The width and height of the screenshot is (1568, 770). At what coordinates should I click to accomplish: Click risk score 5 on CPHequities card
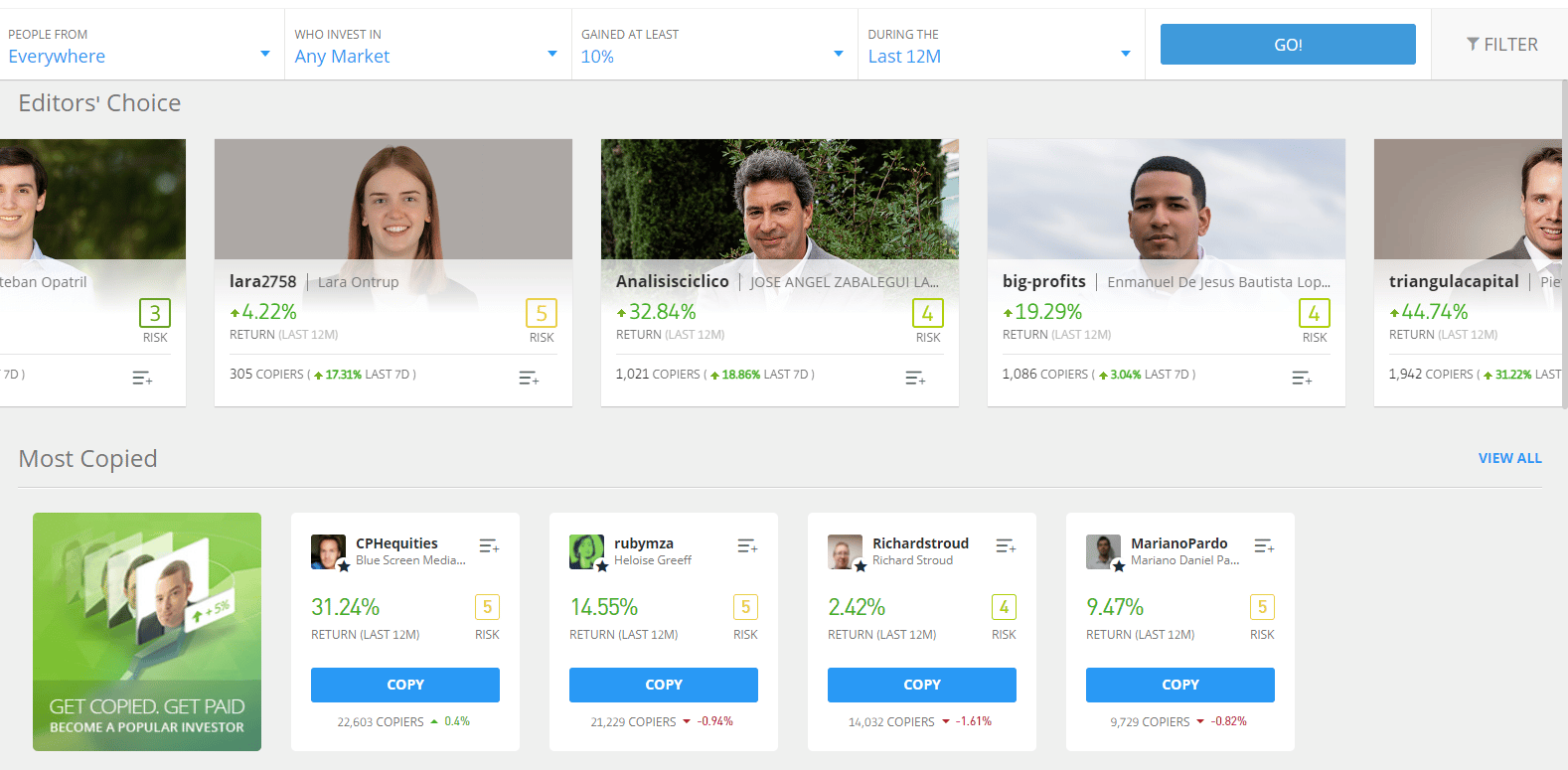coord(487,607)
